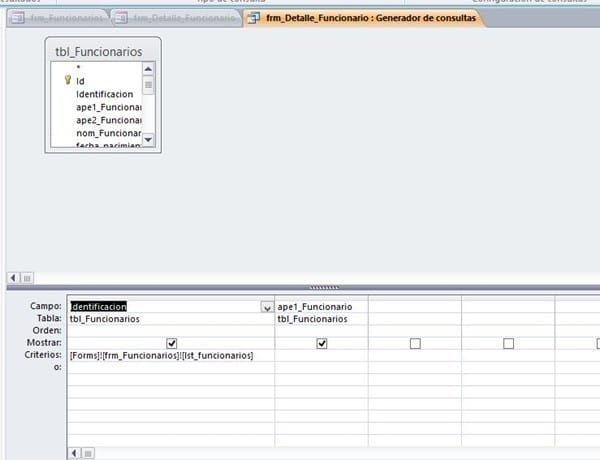
Task: Click the Criterios Forms expression cell
Action: click(x=171, y=356)
